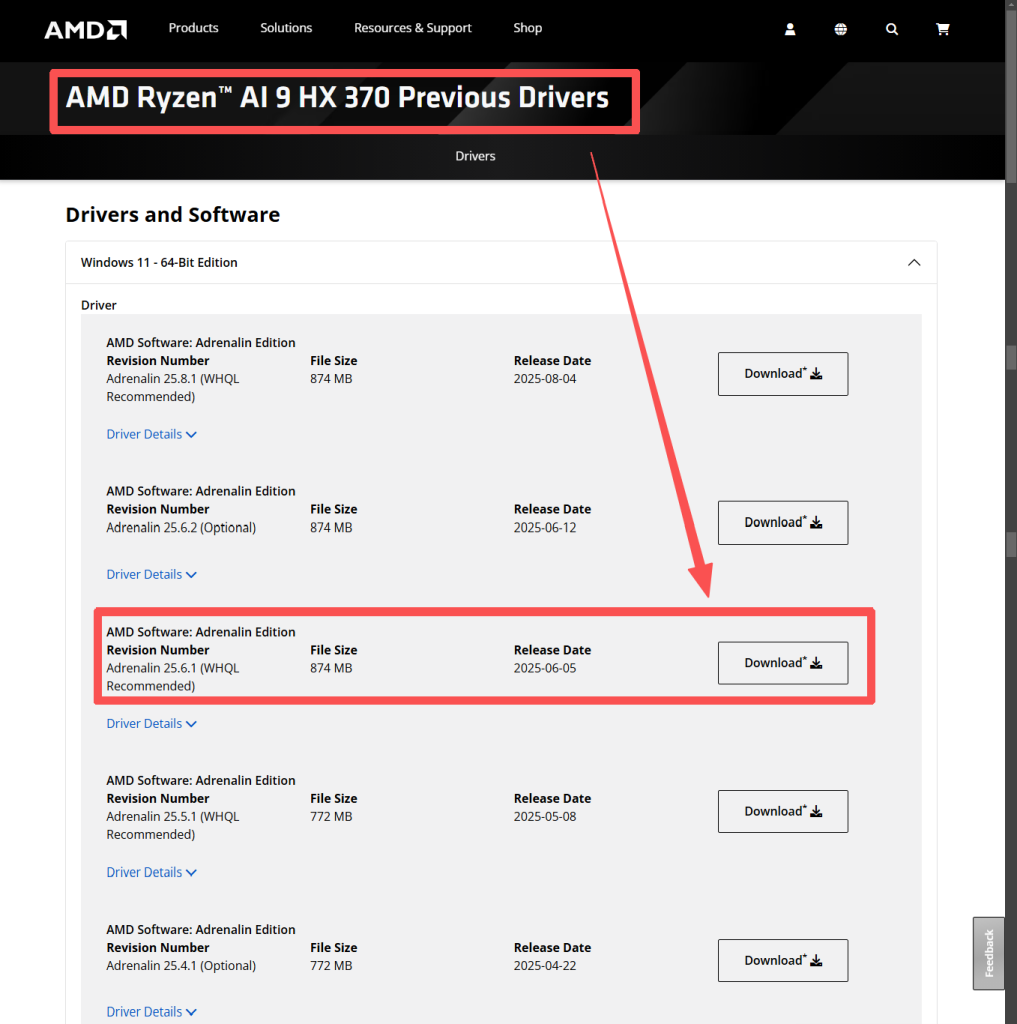Collapse Windows 11 - 64-Bit Edition section
Image resolution: width=1017 pixels, height=1024 pixels.
pyautogui.click(x=913, y=263)
